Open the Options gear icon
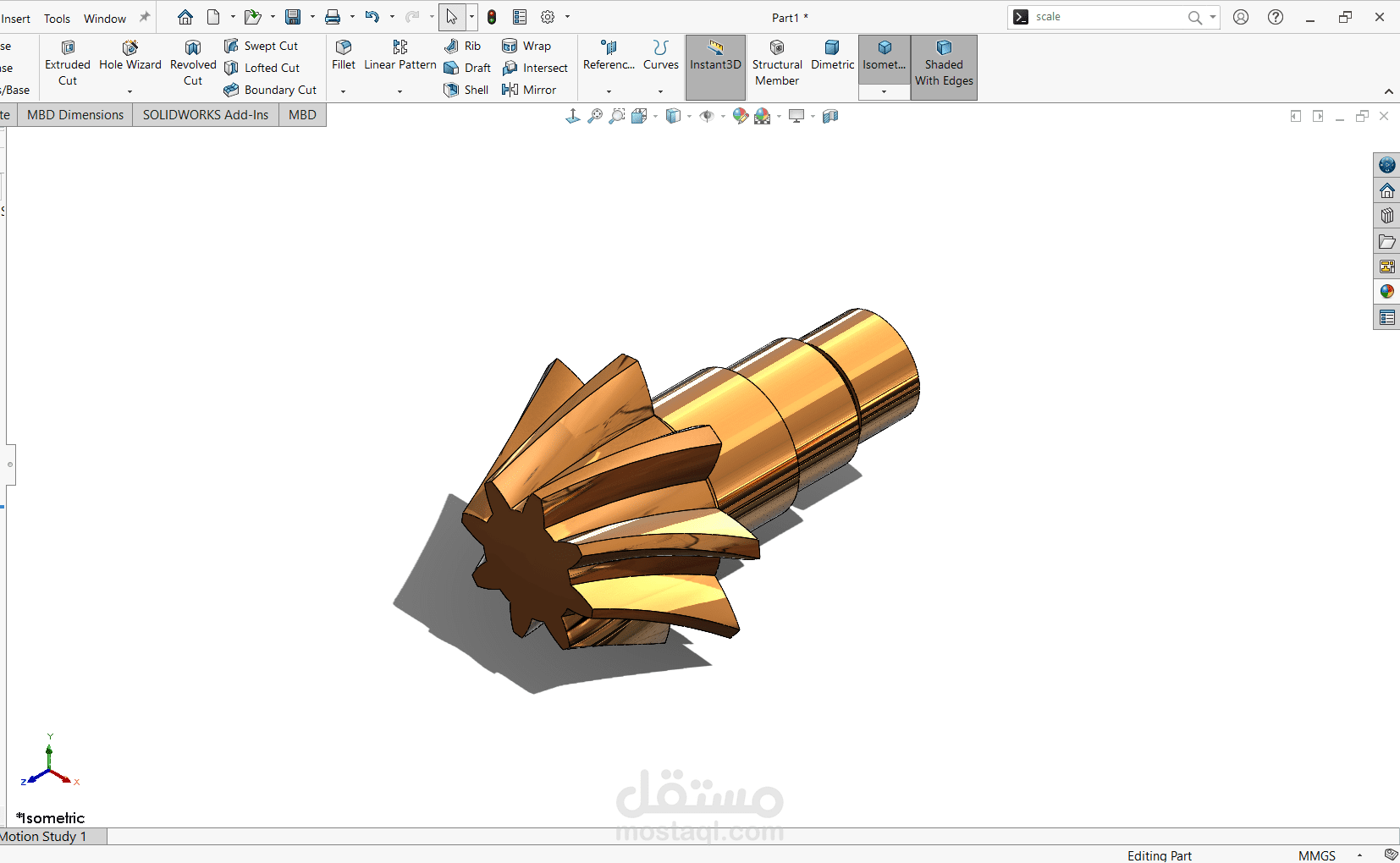Screen dimensions: 1400x863 click(548, 17)
